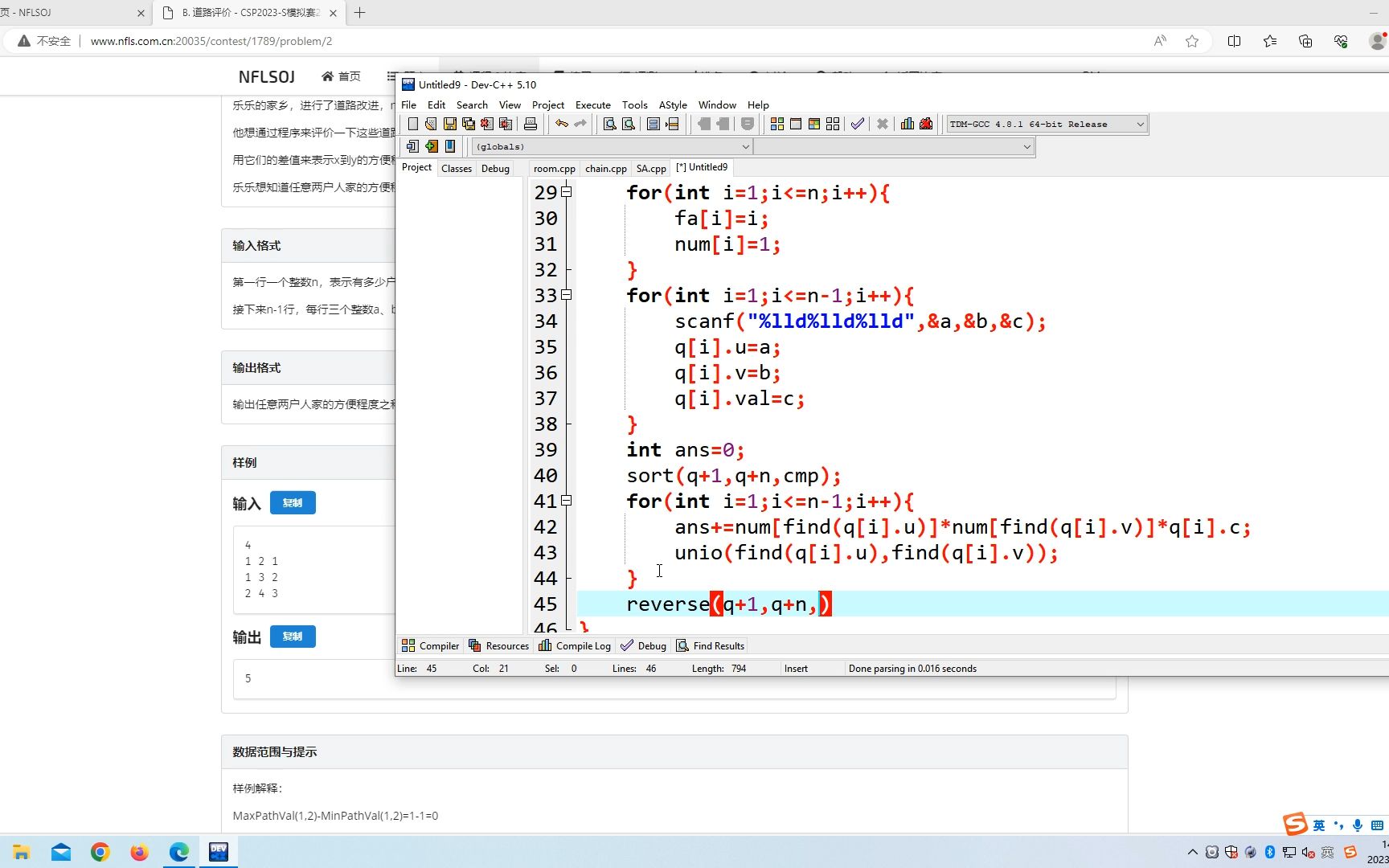
Task: Collapse the for loop at line 29
Action: click(x=567, y=192)
